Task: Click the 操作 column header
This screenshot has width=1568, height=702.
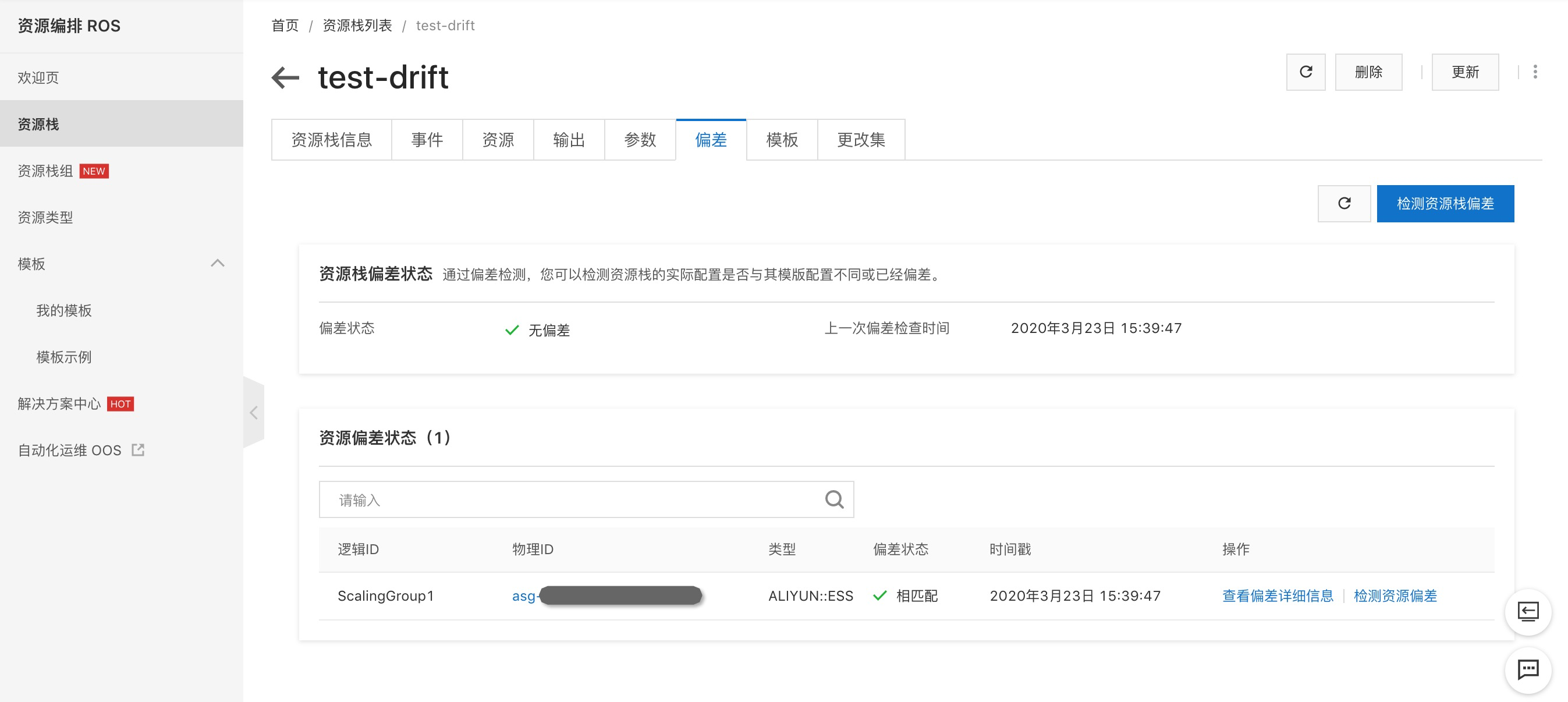Action: (x=1236, y=549)
